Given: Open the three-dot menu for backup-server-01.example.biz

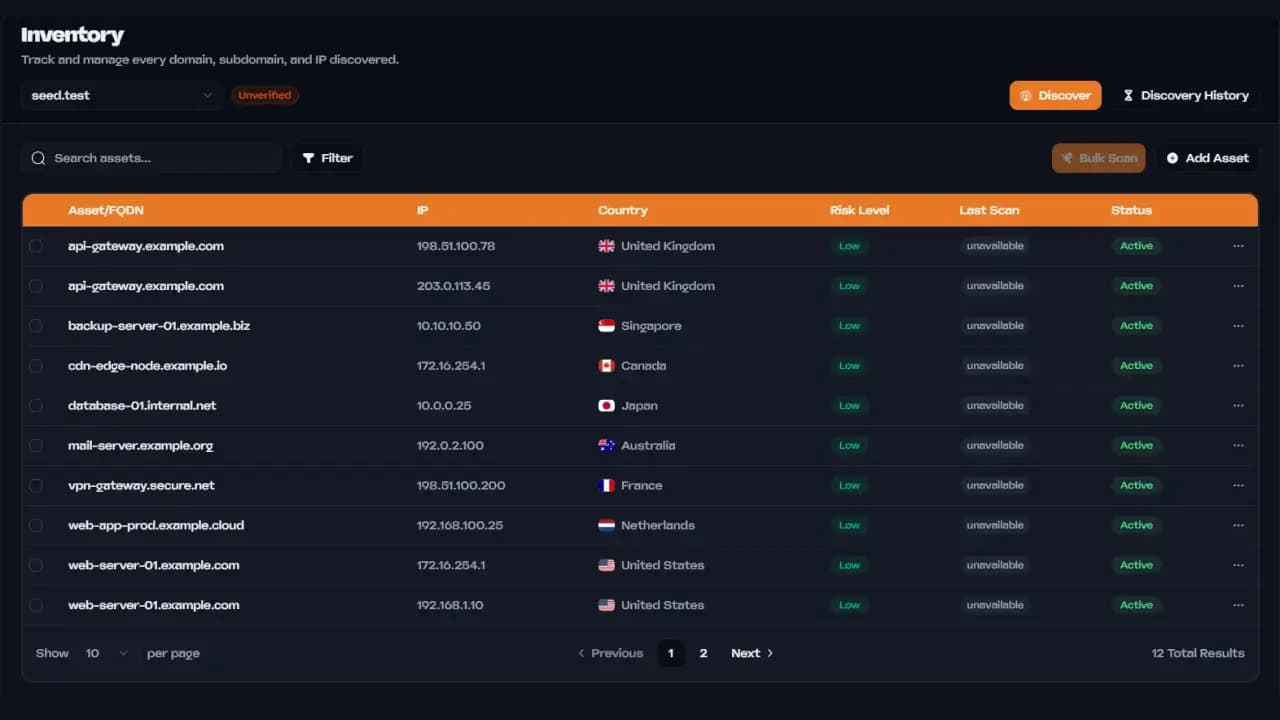Looking at the screenshot, I should (1238, 326).
